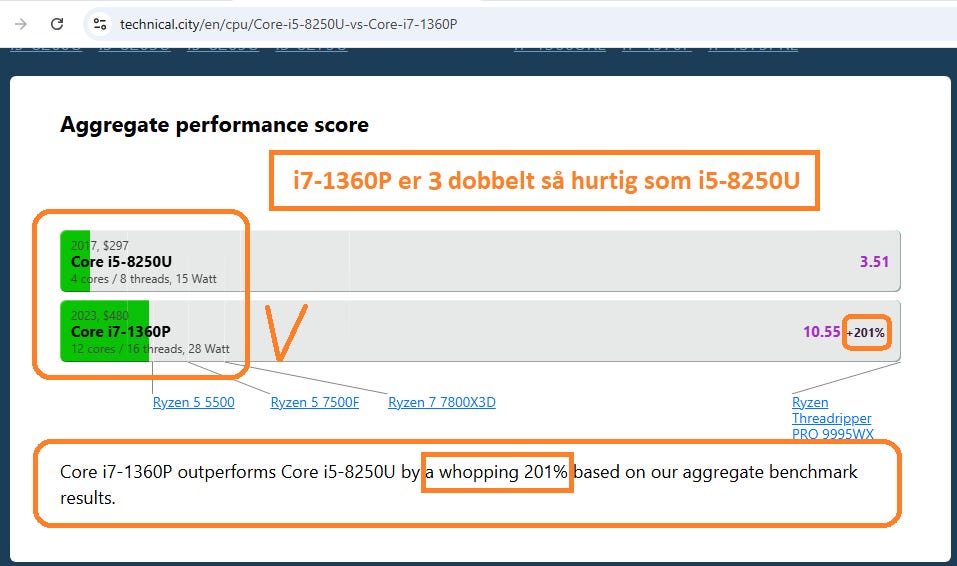
Task: Open the Ryzen Threadripper PRO 9995WX link
Action: [x=832, y=418]
